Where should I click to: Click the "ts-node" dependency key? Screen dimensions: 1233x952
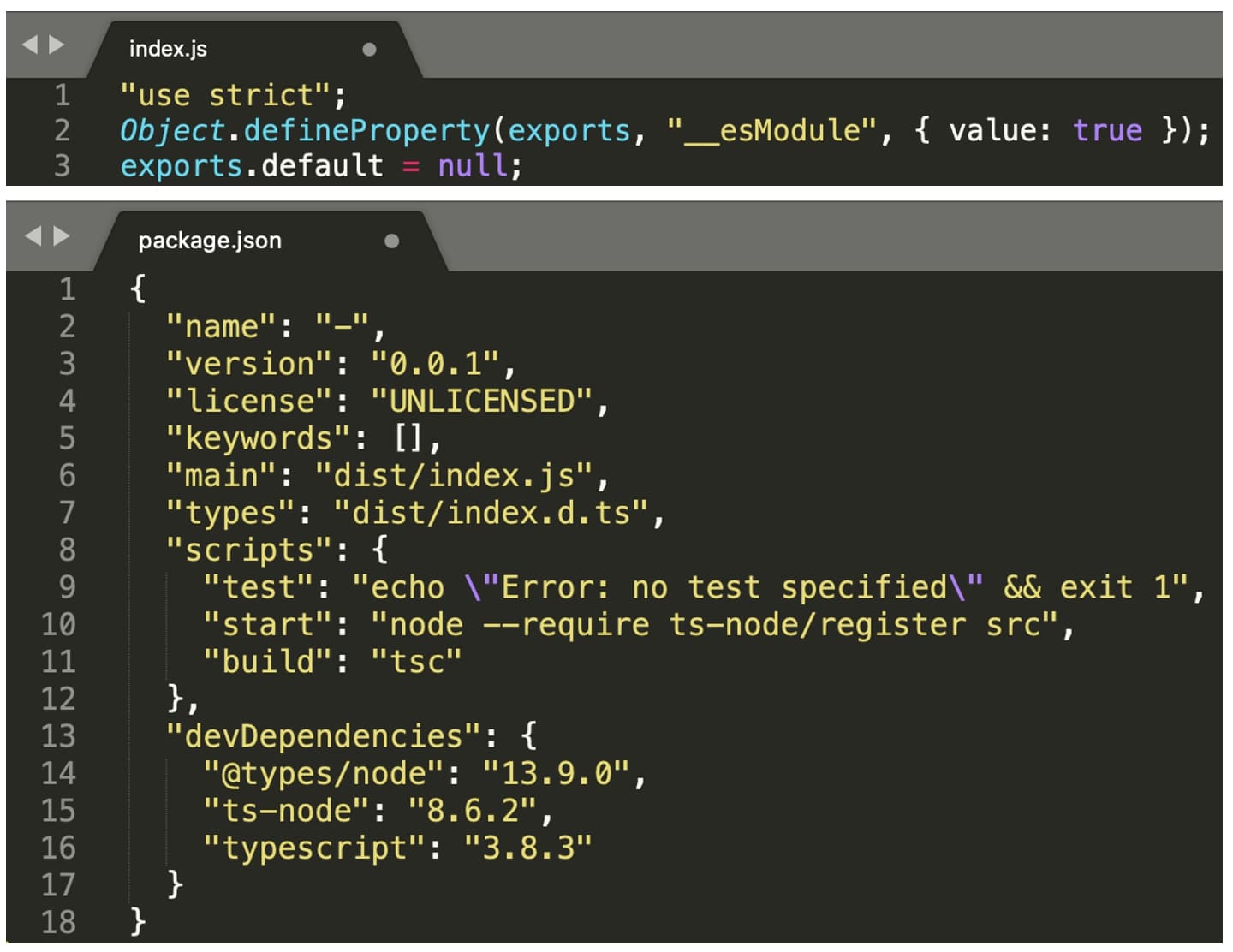286,811
